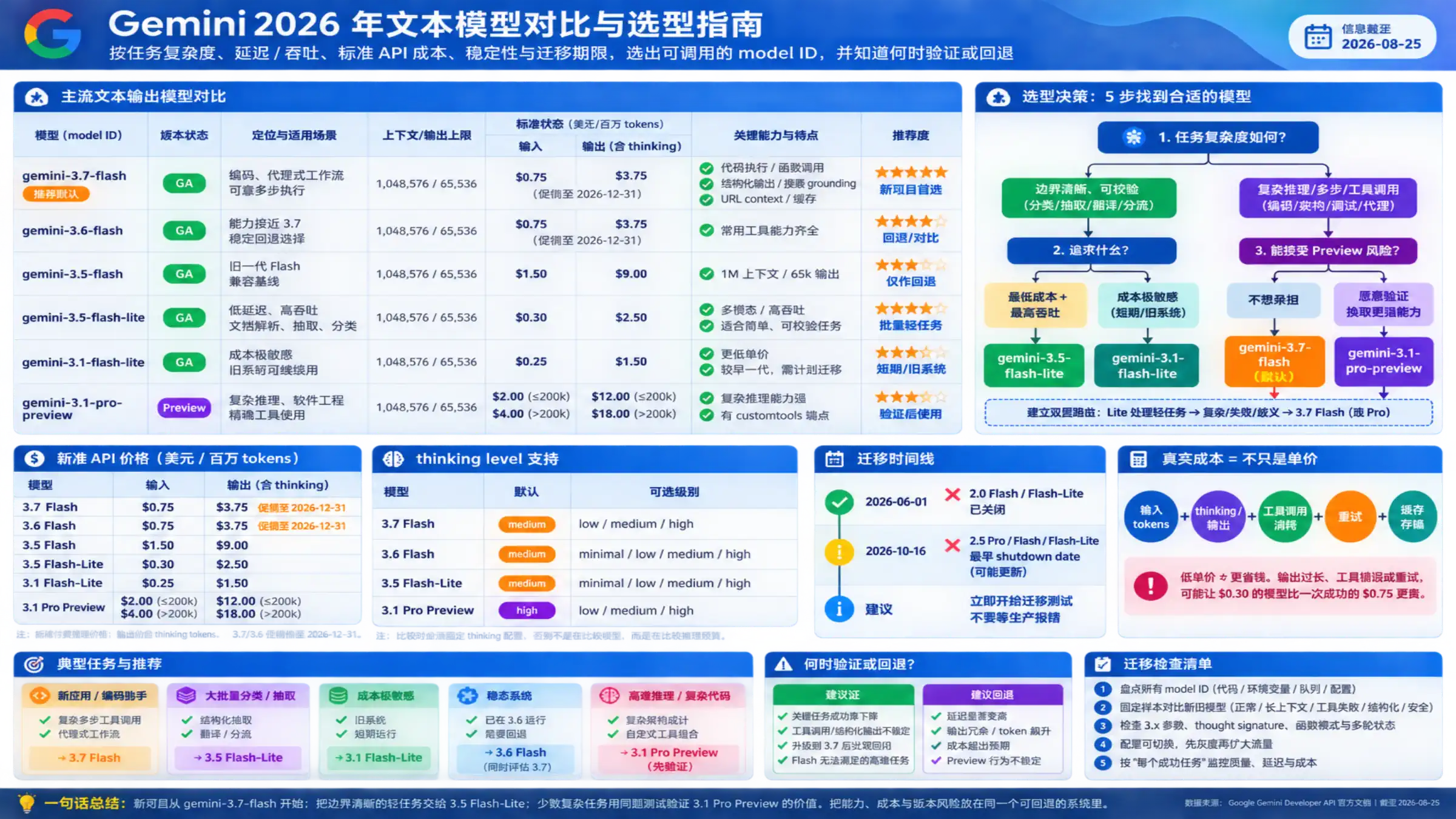Click the → 3.7 Flash recommendation button
This screenshot has height=819, width=1456.
point(89,758)
